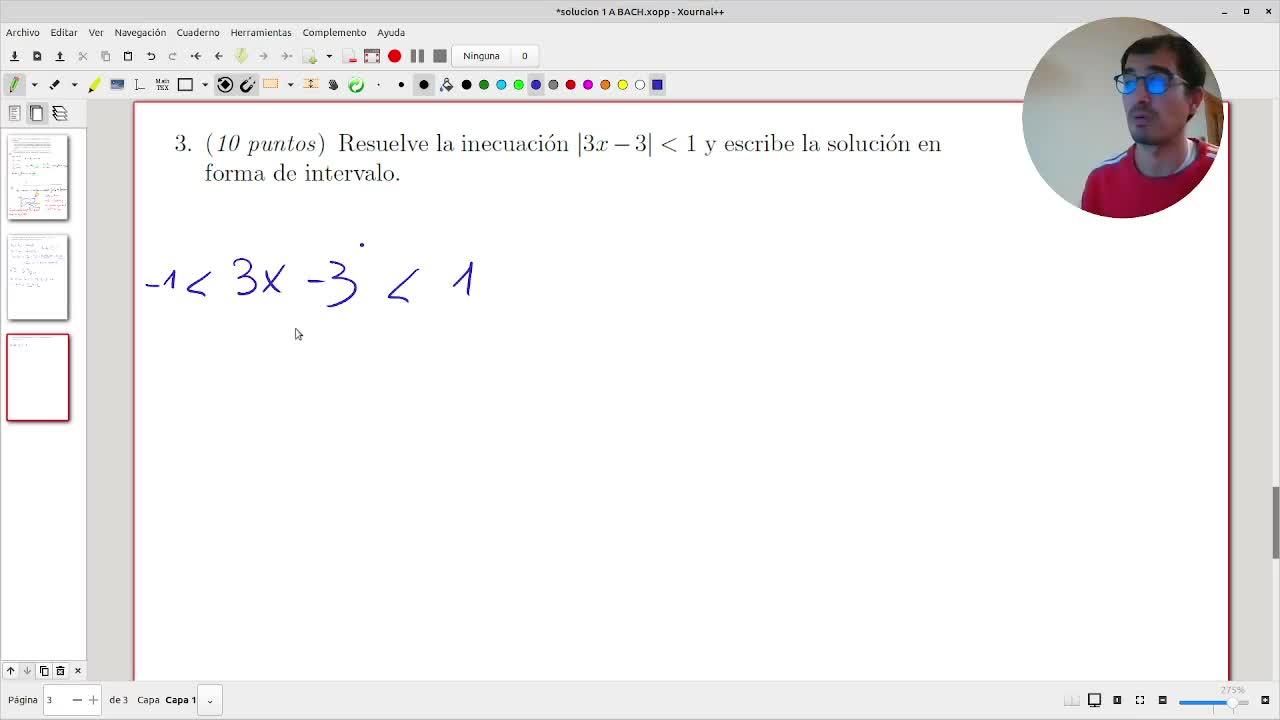
Task: Pick the medium pen thickness dot
Action: [x=401, y=85]
